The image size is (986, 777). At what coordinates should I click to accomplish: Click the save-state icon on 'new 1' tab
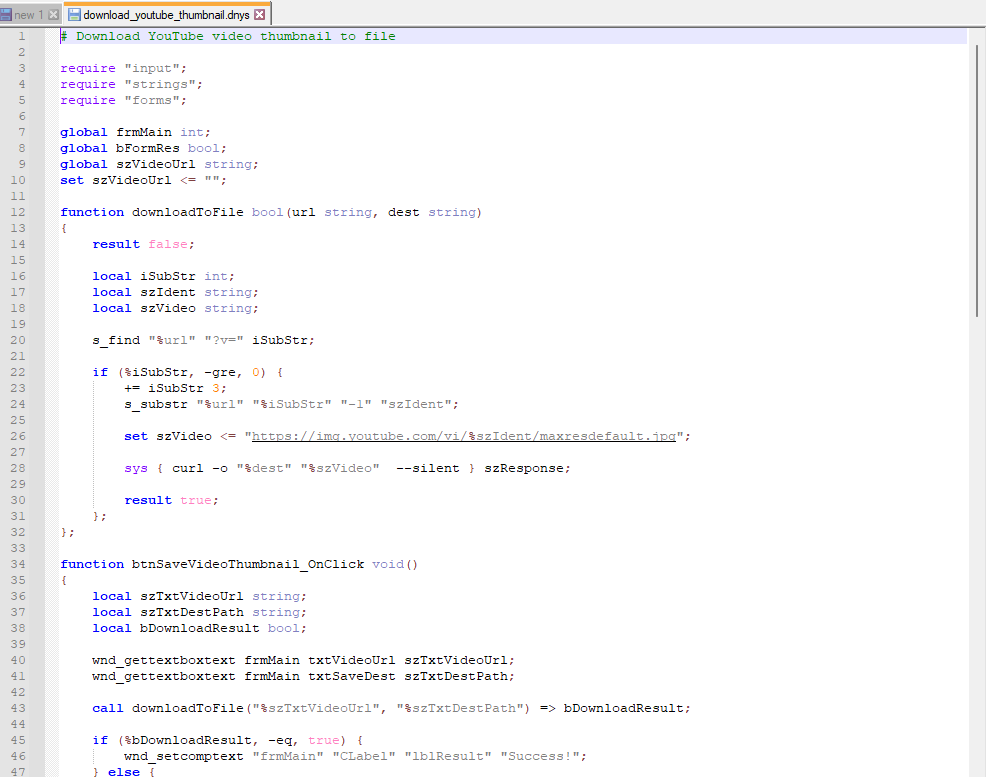[x=6, y=14]
